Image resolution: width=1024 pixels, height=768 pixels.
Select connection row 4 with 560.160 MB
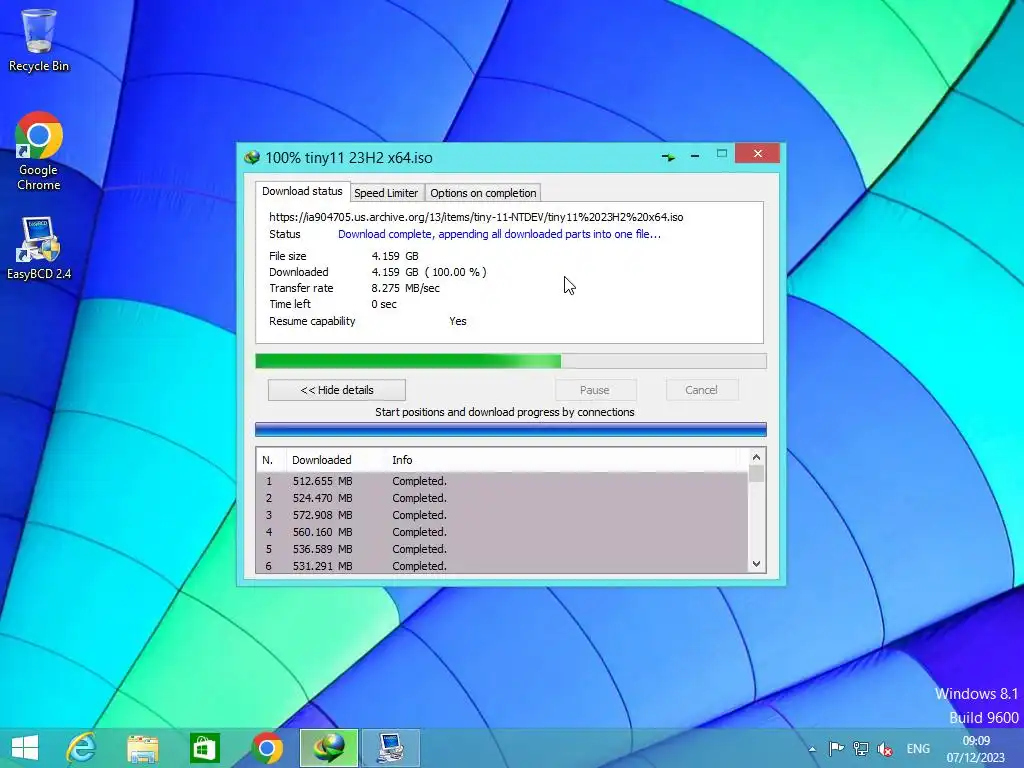pyautogui.click(x=502, y=532)
